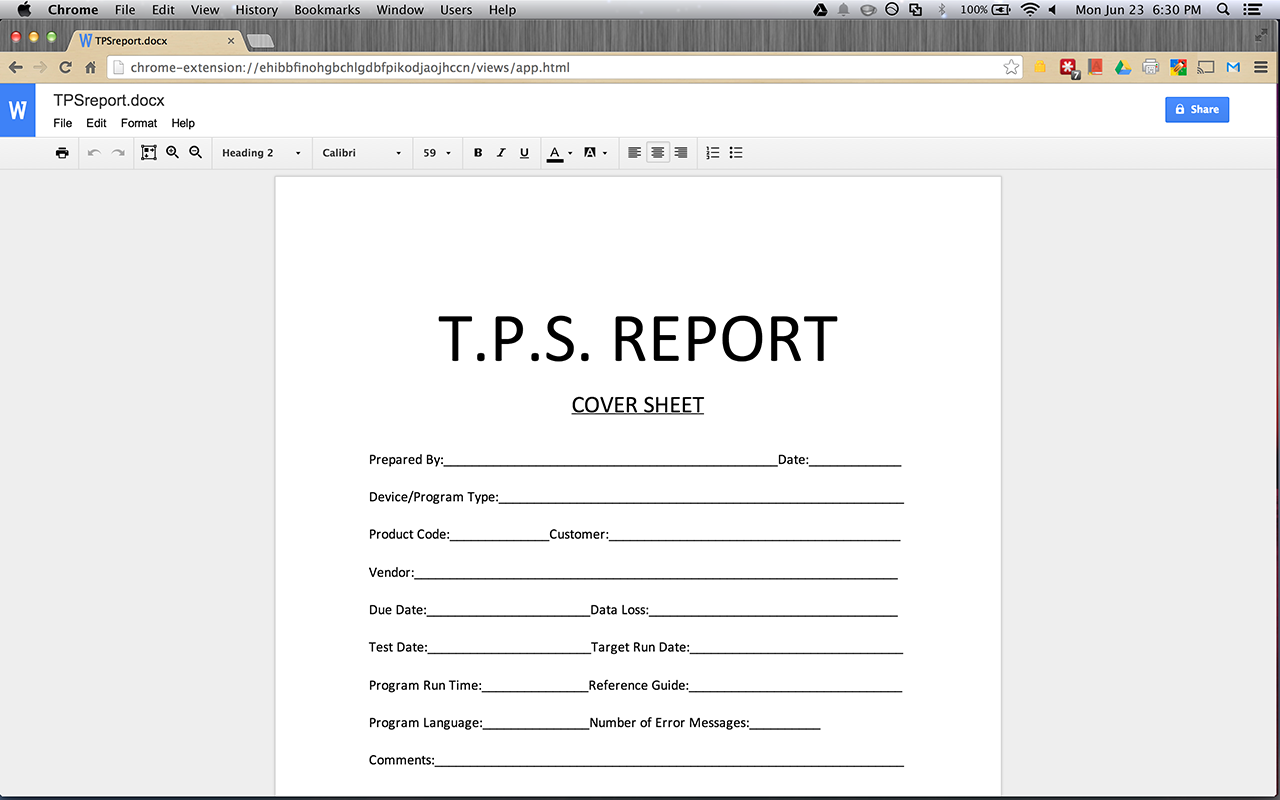Toggle underline formatting
The width and height of the screenshot is (1280, 800).
click(x=524, y=153)
